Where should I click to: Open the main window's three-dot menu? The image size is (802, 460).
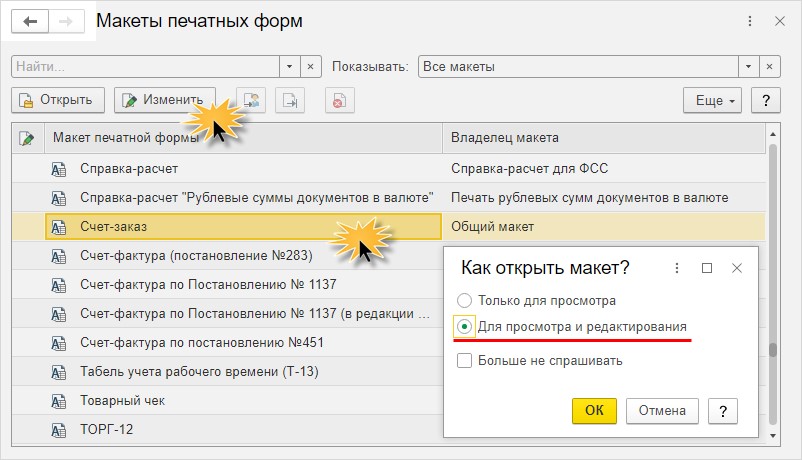pos(750,21)
